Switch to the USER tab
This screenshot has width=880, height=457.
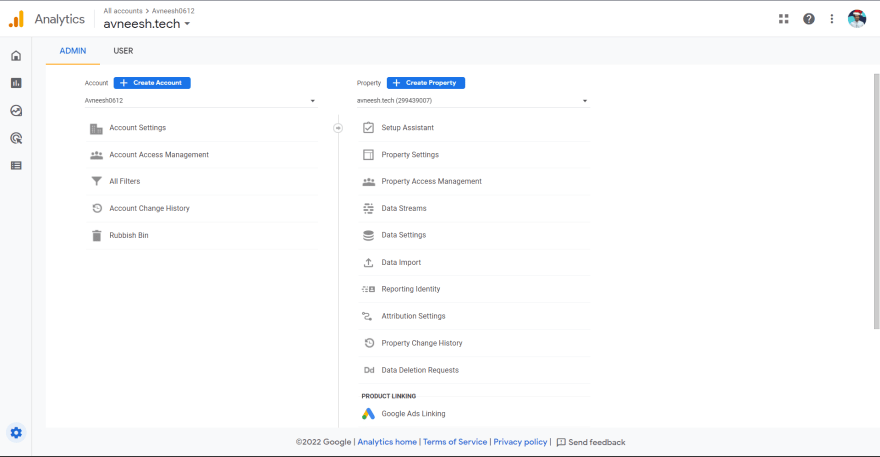click(x=123, y=51)
